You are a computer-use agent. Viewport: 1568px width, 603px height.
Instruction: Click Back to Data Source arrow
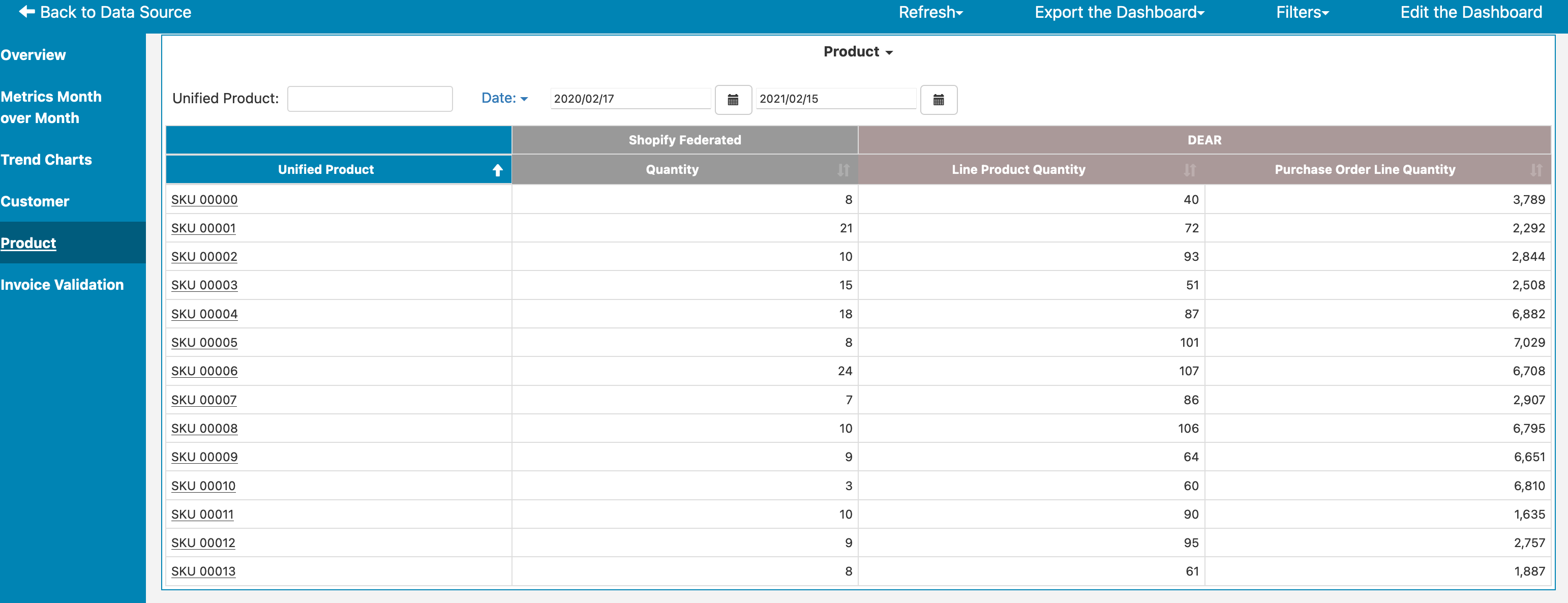[27, 12]
